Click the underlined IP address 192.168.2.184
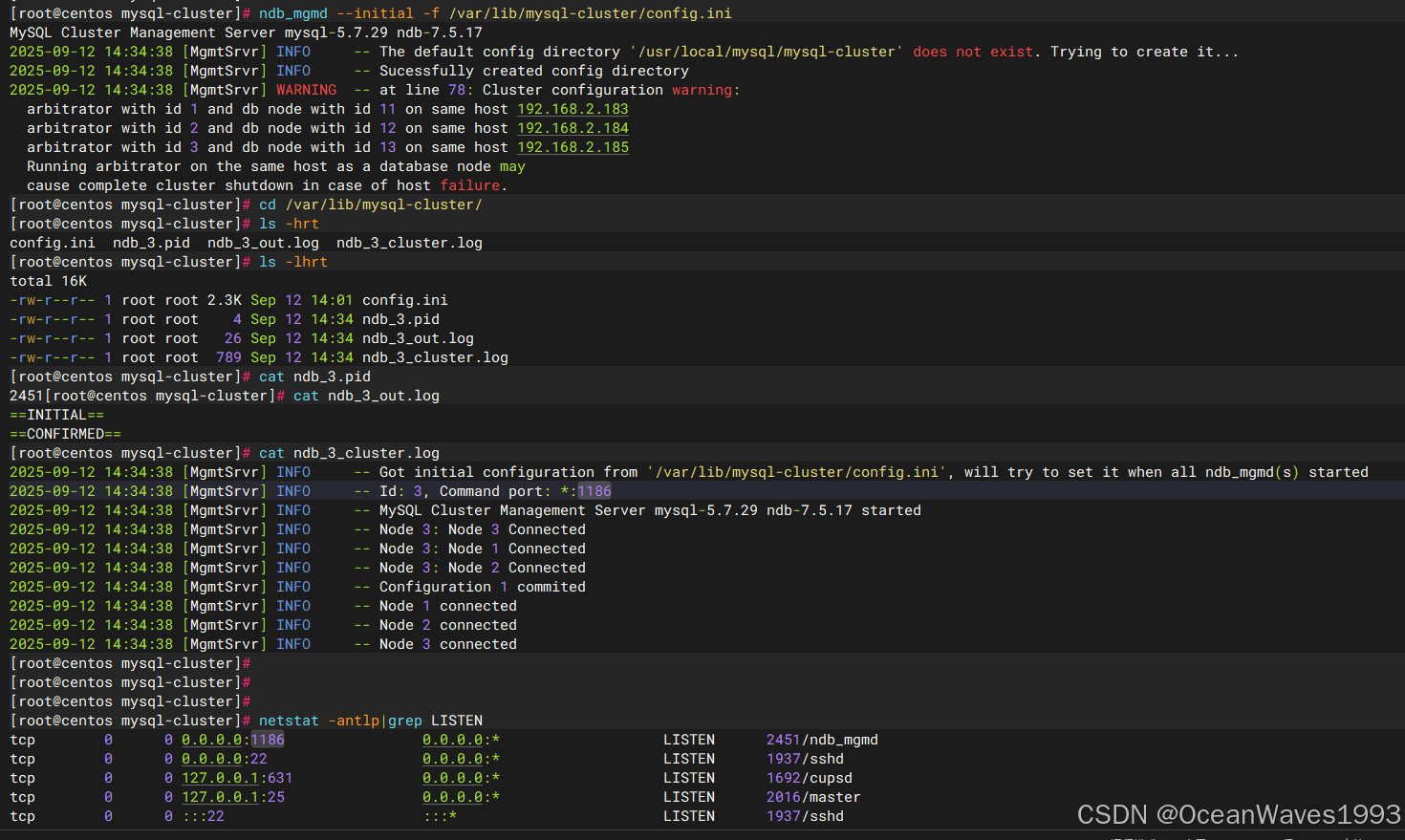The image size is (1405, 840). [x=573, y=128]
